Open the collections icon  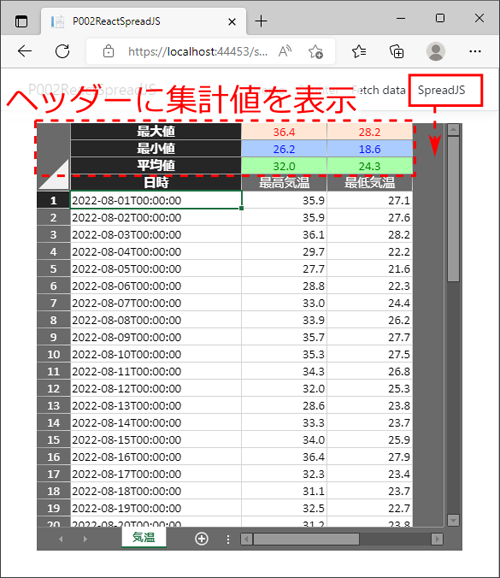point(397,51)
